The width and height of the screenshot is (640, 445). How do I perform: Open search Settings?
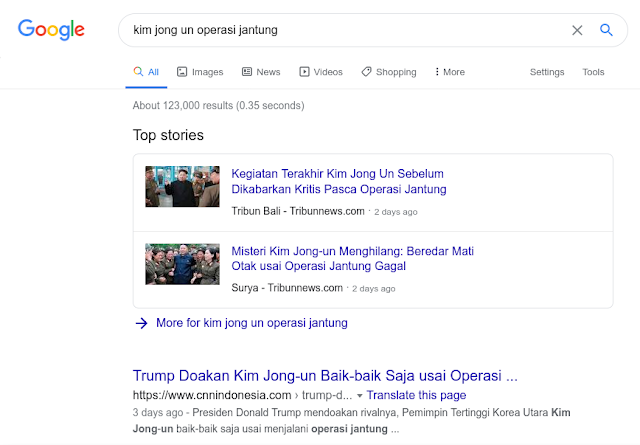pyautogui.click(x=547, y=72)
